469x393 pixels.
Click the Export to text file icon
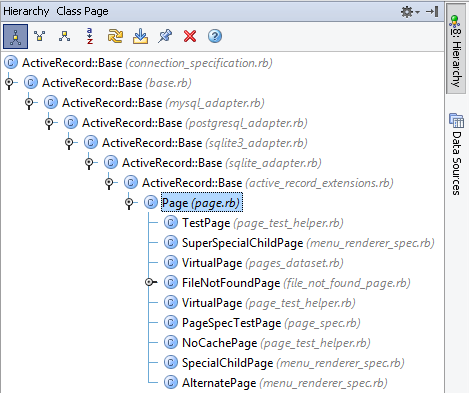(x=140, y=36)
